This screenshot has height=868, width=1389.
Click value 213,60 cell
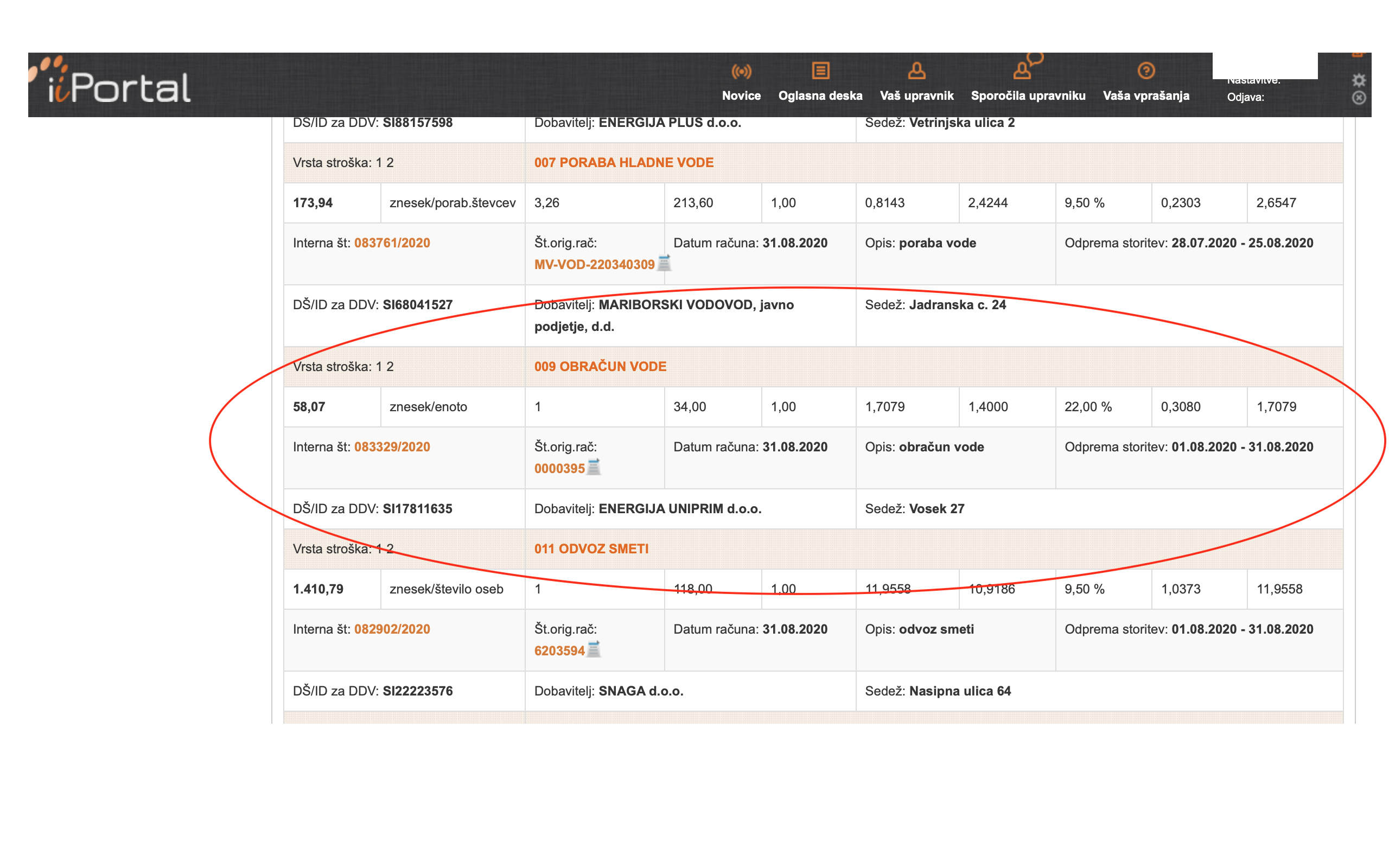[713, 203]
